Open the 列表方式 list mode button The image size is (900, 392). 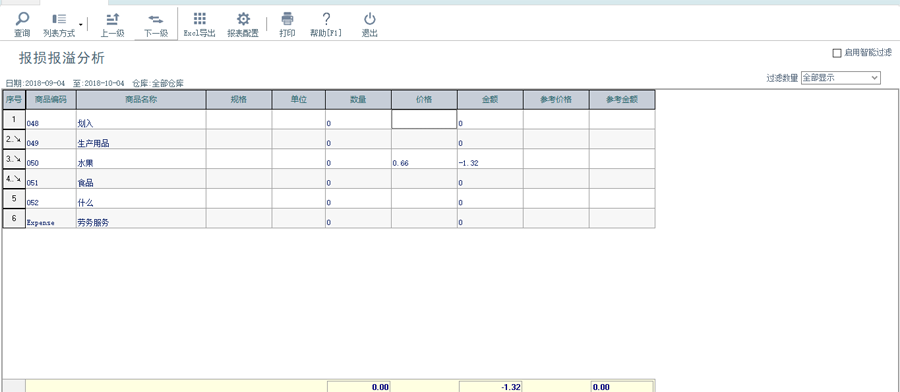[x=59, y=25]
